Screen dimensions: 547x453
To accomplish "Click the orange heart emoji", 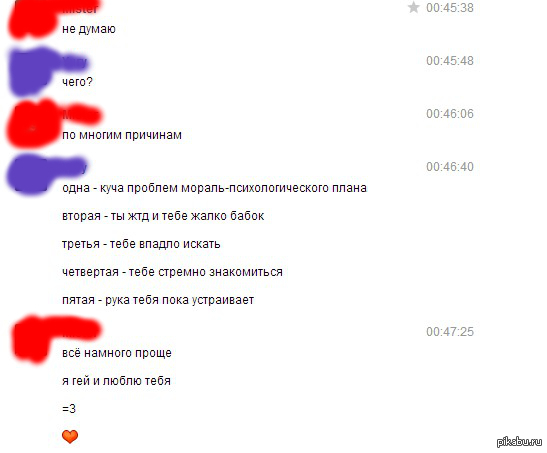I will tap(70, 436).
